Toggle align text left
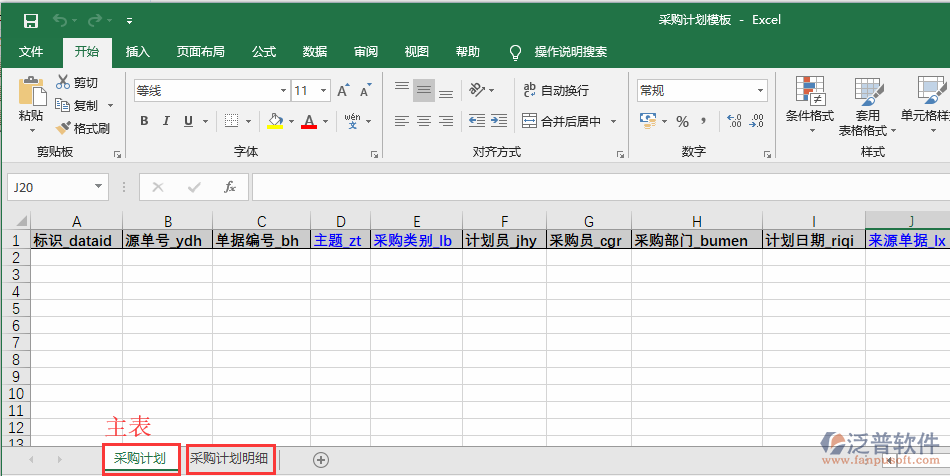Screen dimensions: 950x476 tap(402, 121)
